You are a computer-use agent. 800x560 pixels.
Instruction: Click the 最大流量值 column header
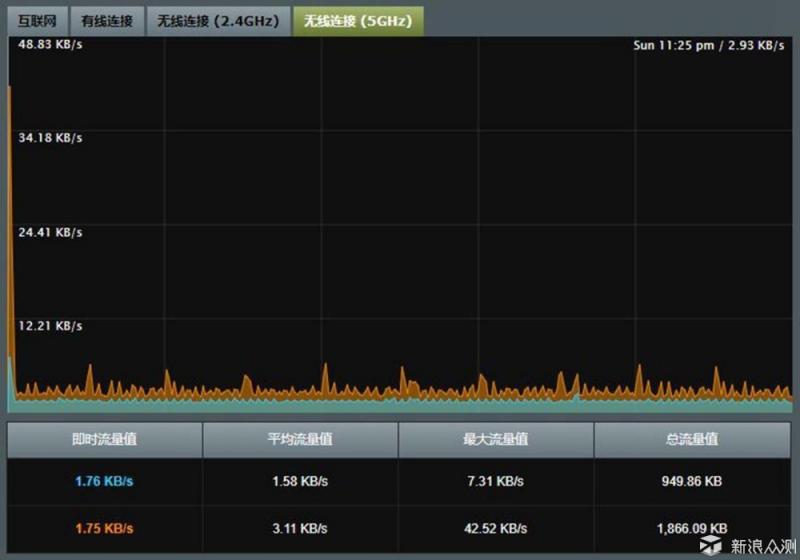[x=495, y=440]
